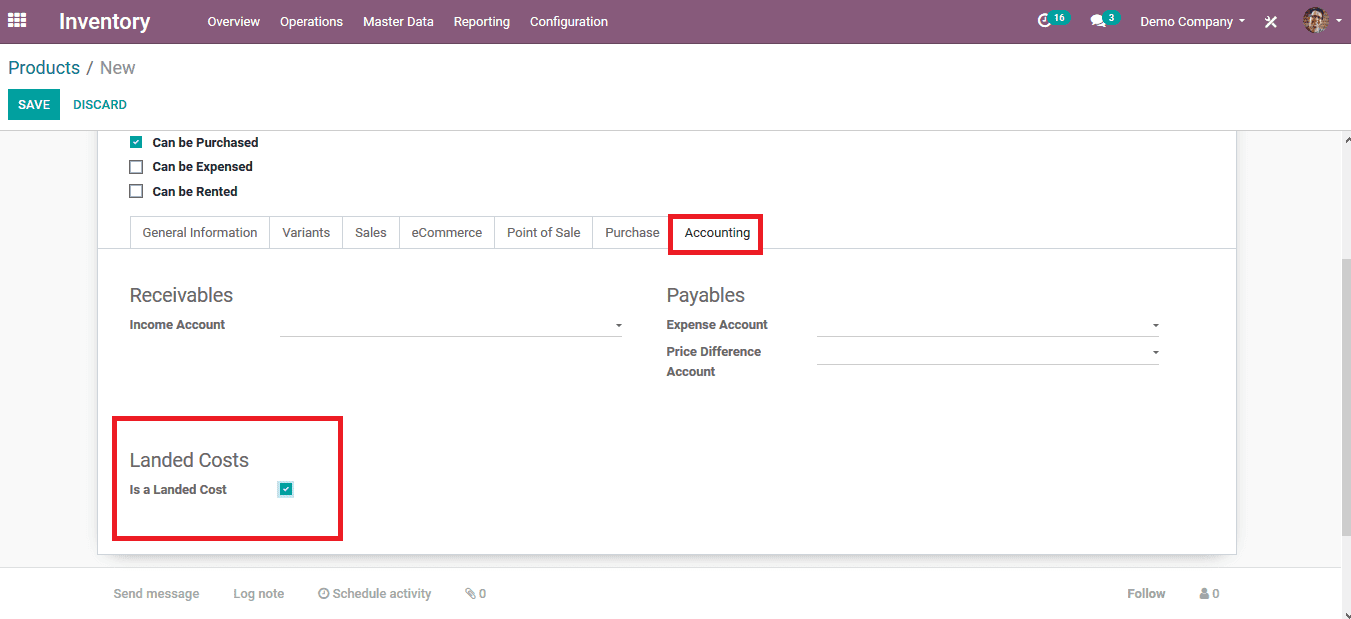
Task: Click Send message in chatter
Action: pyautogui.click(x=156, y=594)
